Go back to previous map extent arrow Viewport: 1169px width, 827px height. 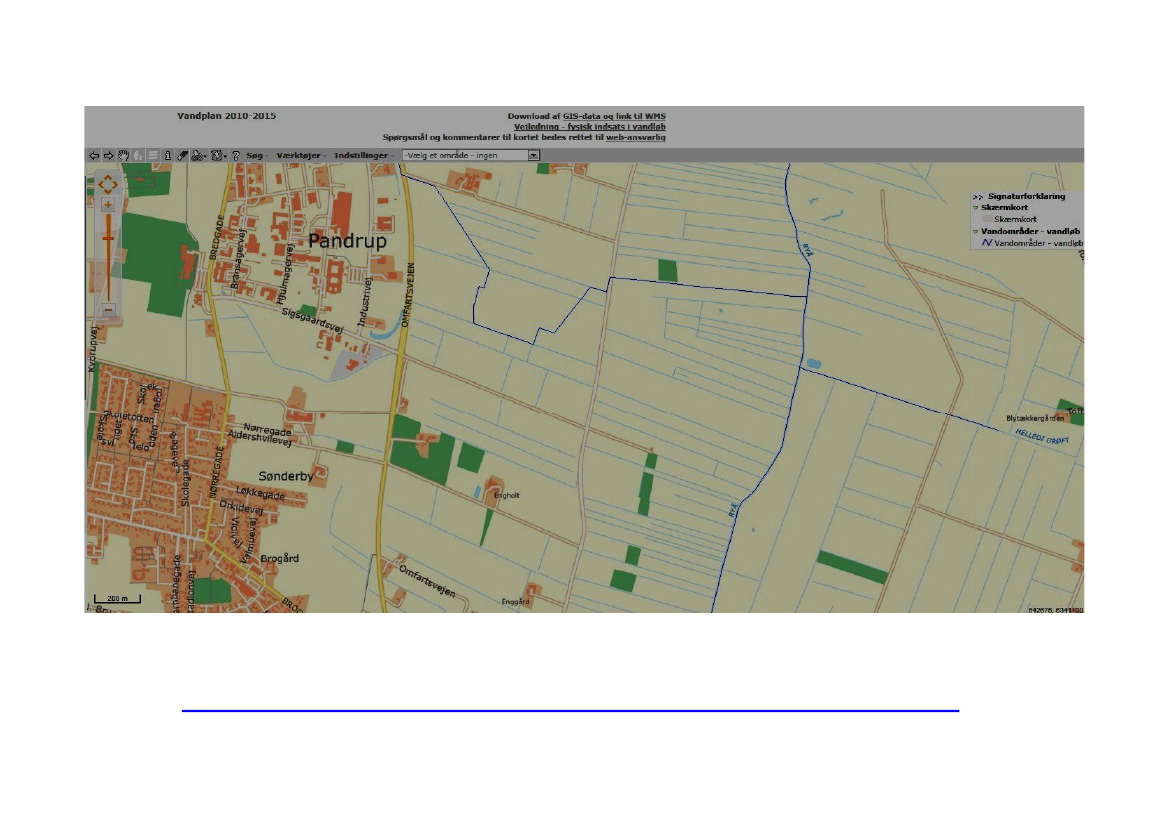[x=94, y=155]
